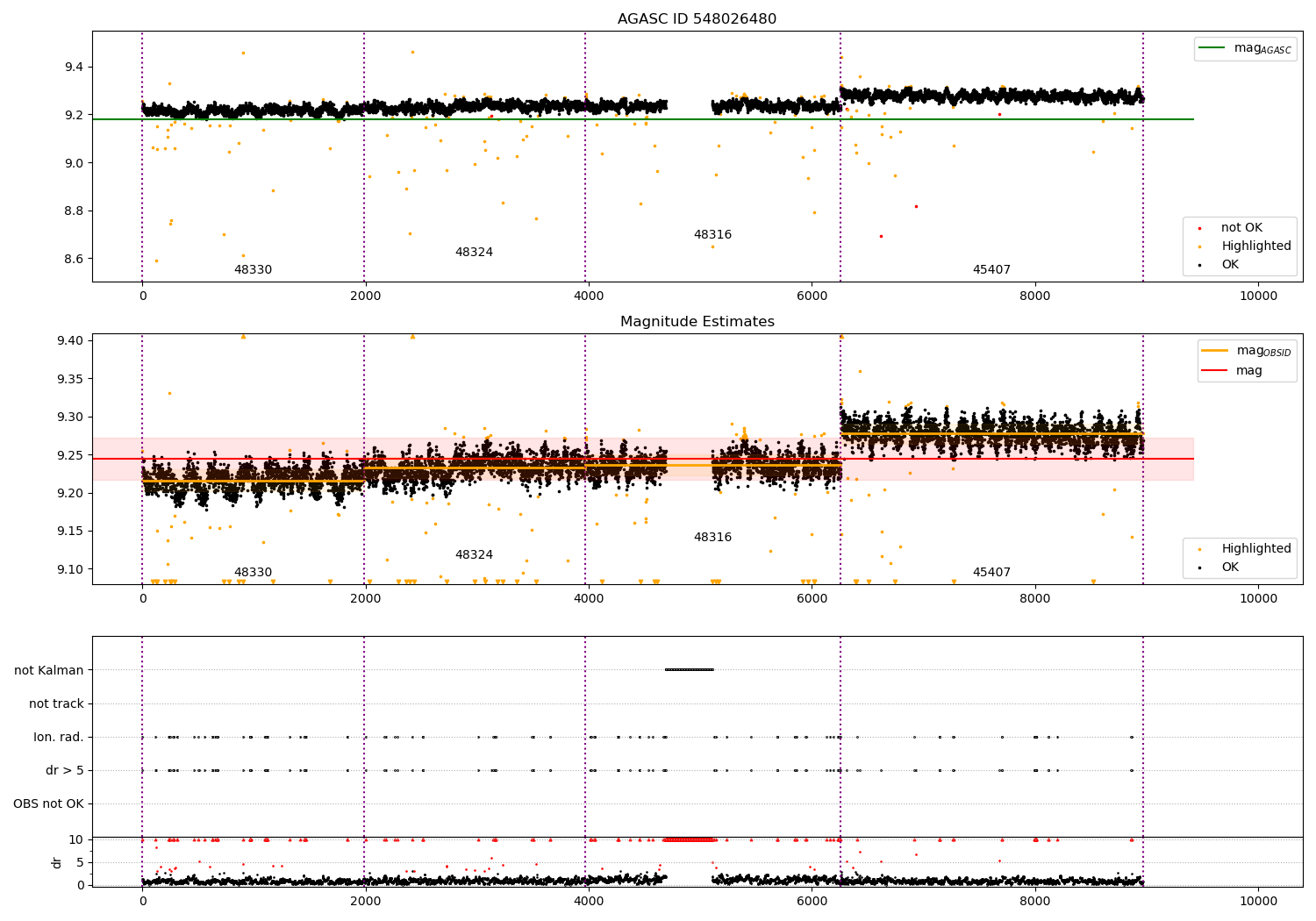Click OBSID label 45407 in middle plot
This screenshot has width=1316, height=921.
(x=991, y=573)
